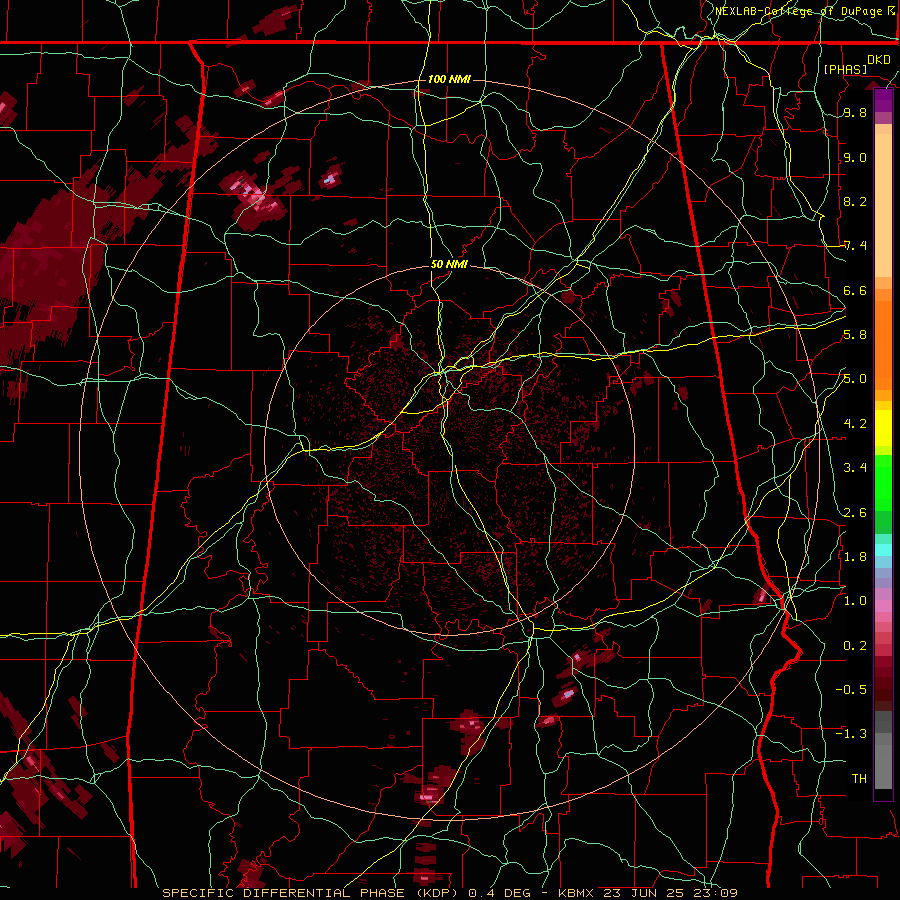Click "SPECIFIC DIFFERENTIAL PHASE" in the caption

point(284,893)
